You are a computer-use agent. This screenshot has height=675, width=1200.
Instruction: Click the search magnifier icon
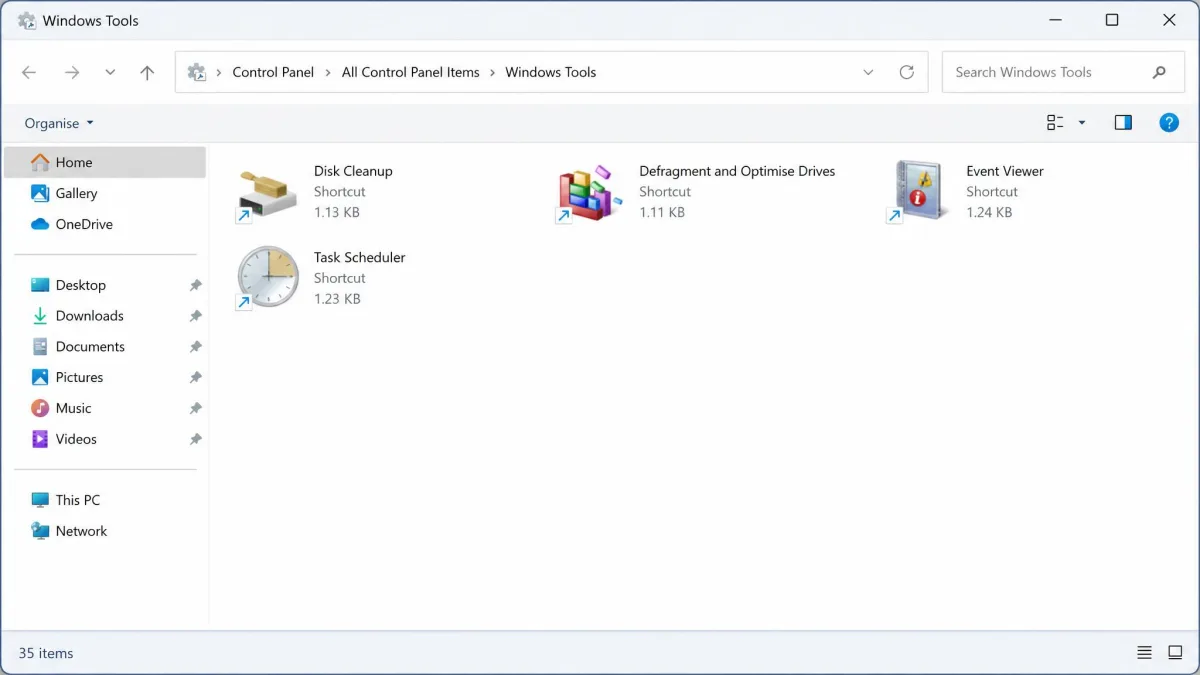1160,72
